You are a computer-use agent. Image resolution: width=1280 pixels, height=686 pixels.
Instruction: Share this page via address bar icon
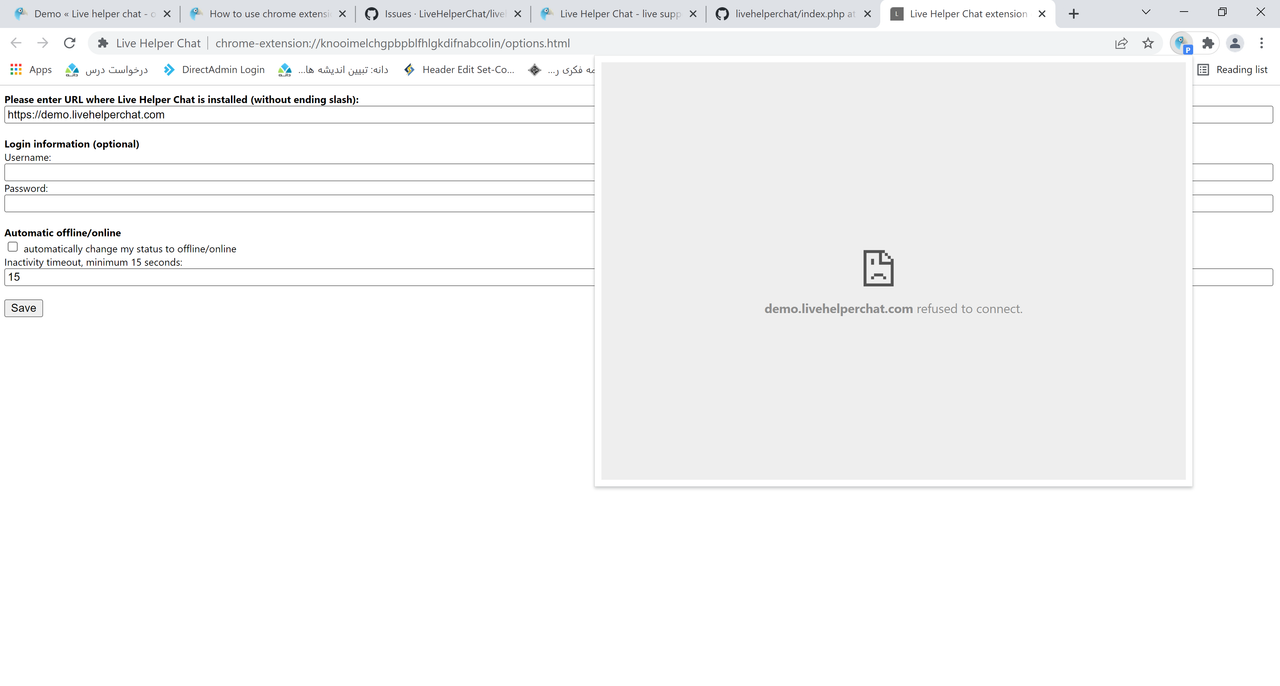1121,43
